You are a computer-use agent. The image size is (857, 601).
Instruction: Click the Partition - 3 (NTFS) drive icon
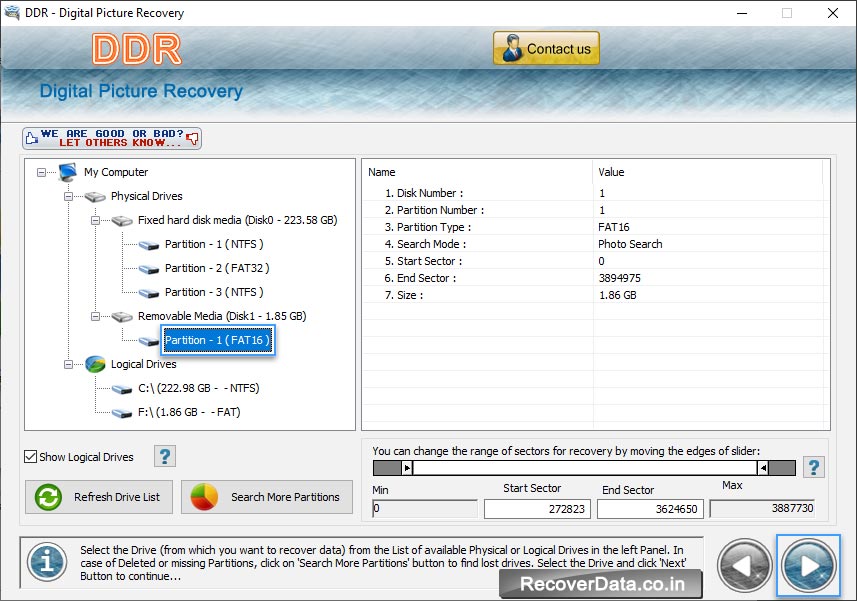coord(149,293)
